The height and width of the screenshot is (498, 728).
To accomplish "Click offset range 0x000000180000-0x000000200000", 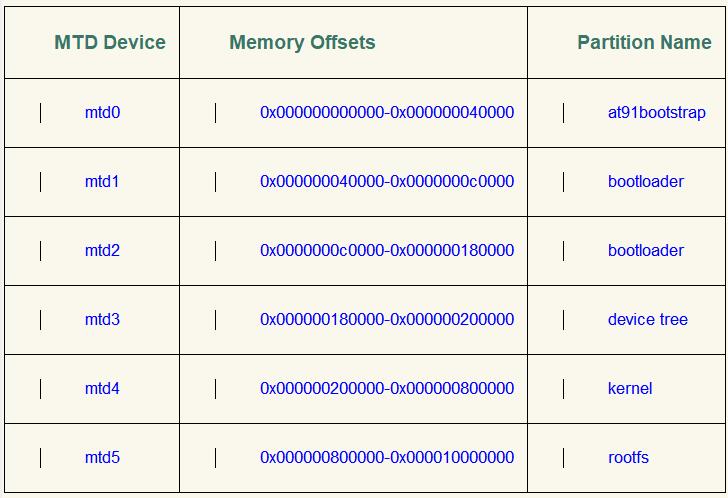I will click(x=387, y=320).
